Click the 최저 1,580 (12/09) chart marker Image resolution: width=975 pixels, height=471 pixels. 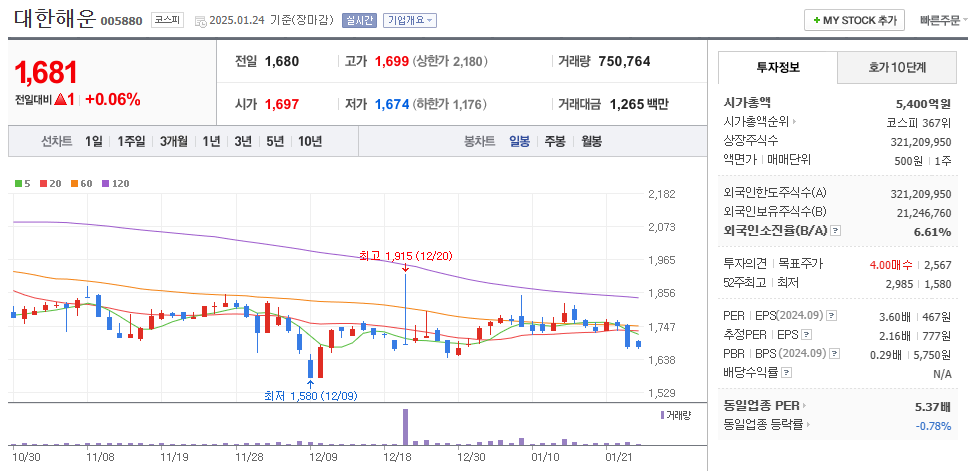(311, 395)
